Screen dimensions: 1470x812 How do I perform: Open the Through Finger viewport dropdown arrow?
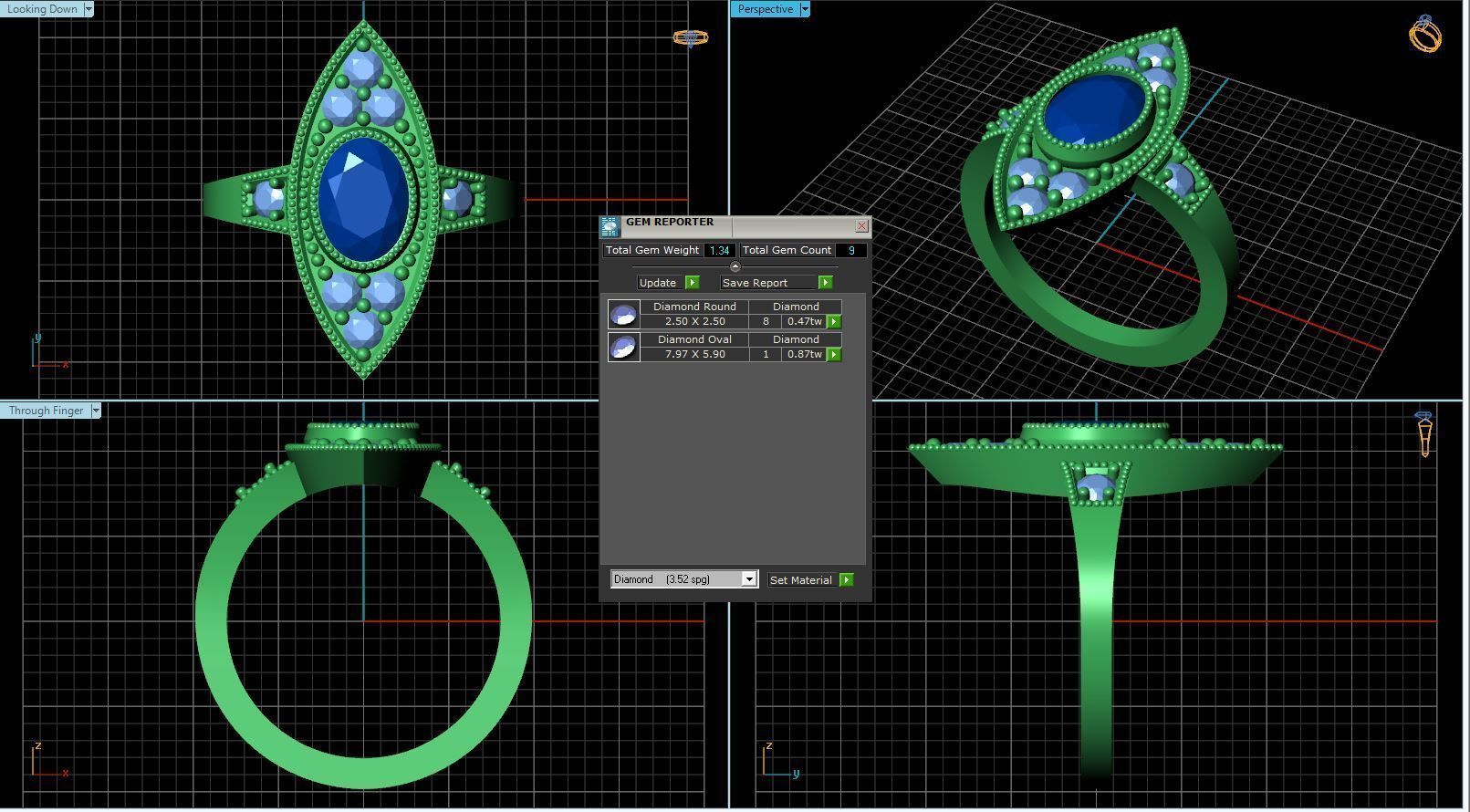click(96, 411)
